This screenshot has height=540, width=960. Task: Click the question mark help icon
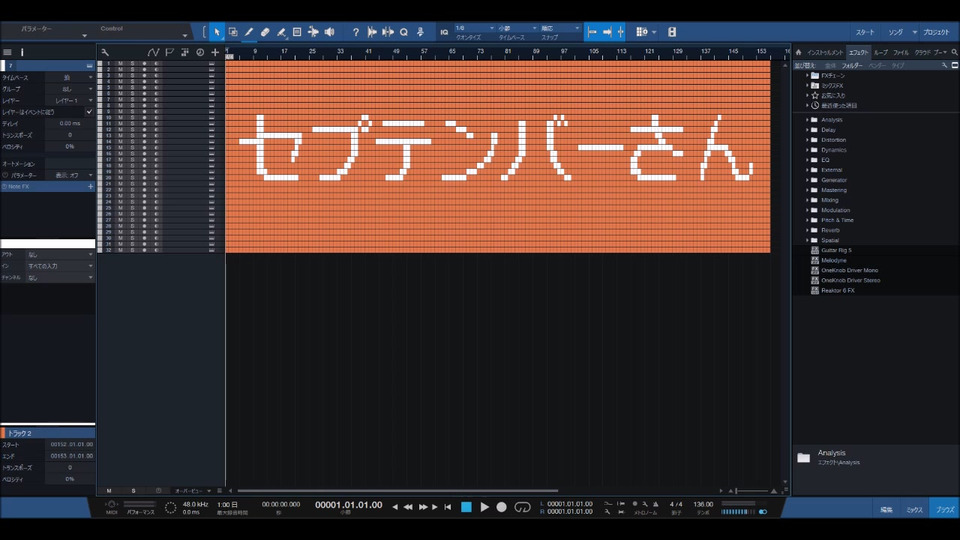(356, 32)
